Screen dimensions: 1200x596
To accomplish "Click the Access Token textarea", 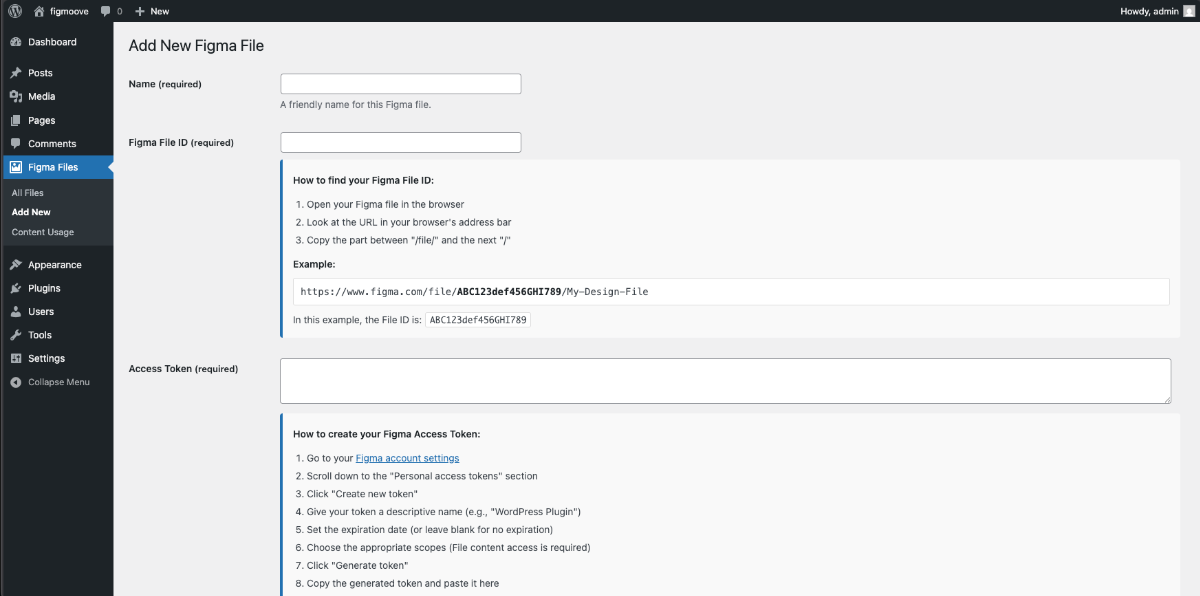I will [724, 381].
